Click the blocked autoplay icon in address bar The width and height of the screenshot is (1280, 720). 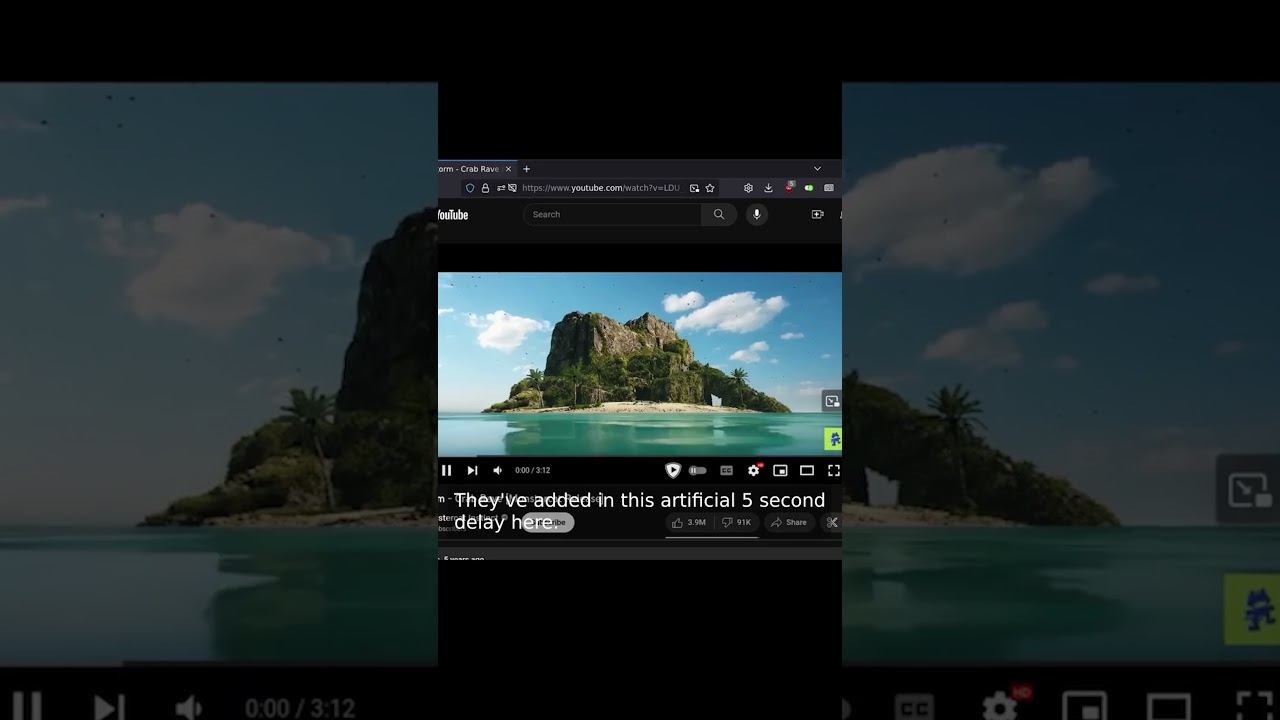click(x=512, y=188)
